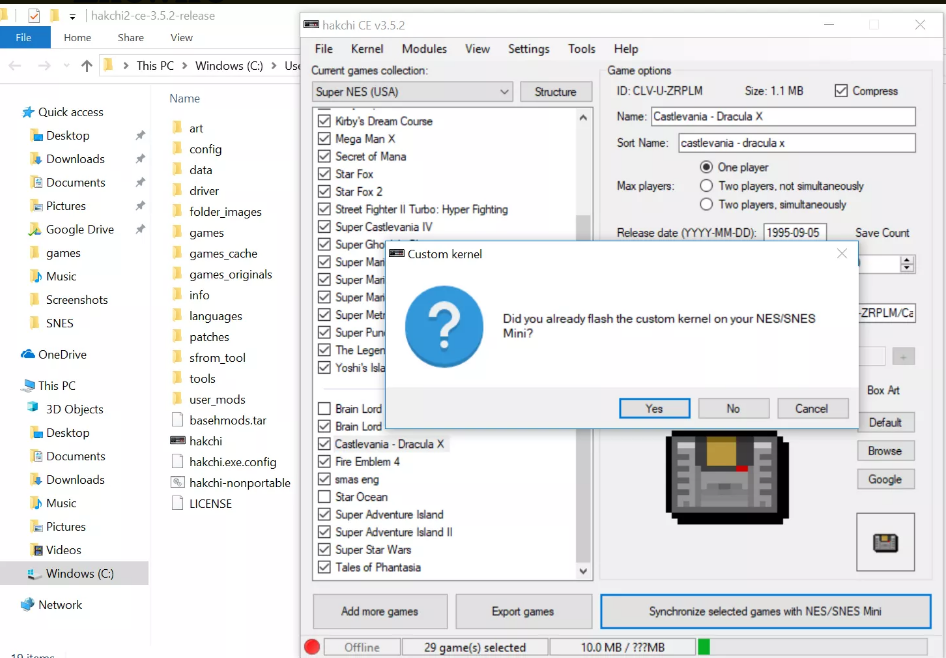
Task: Expand Windows (C:) breadcrumb chevron
Action: (x=274, y=66)
